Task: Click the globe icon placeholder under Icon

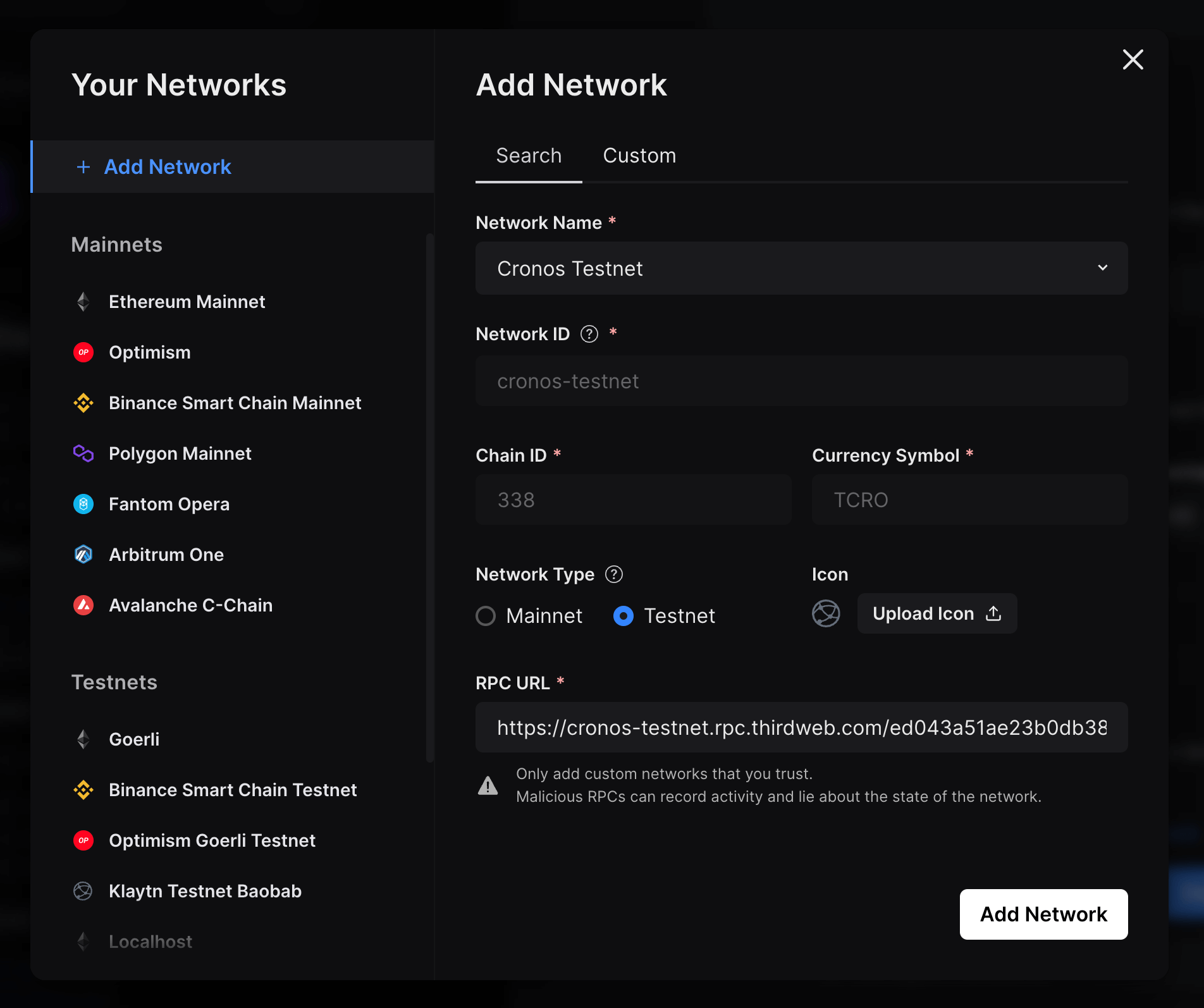Action: click(826, 613)
